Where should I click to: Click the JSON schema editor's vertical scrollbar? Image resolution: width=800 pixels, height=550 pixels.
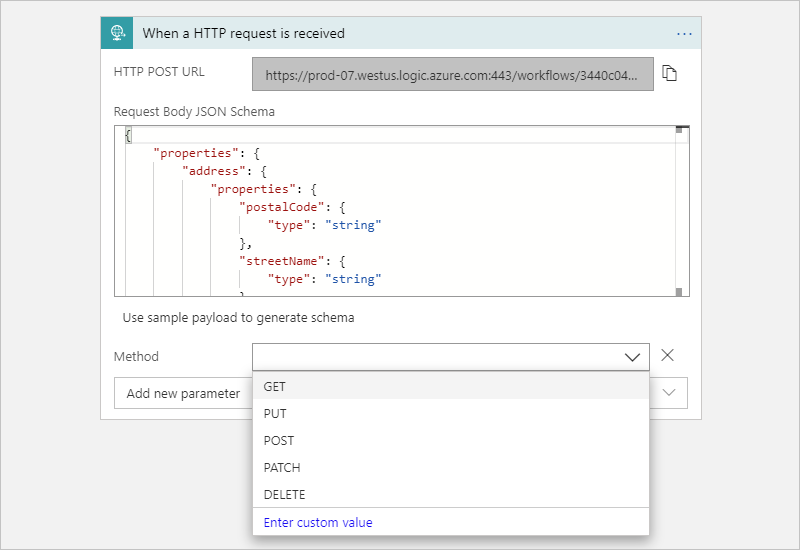click(x=679, y=210)
